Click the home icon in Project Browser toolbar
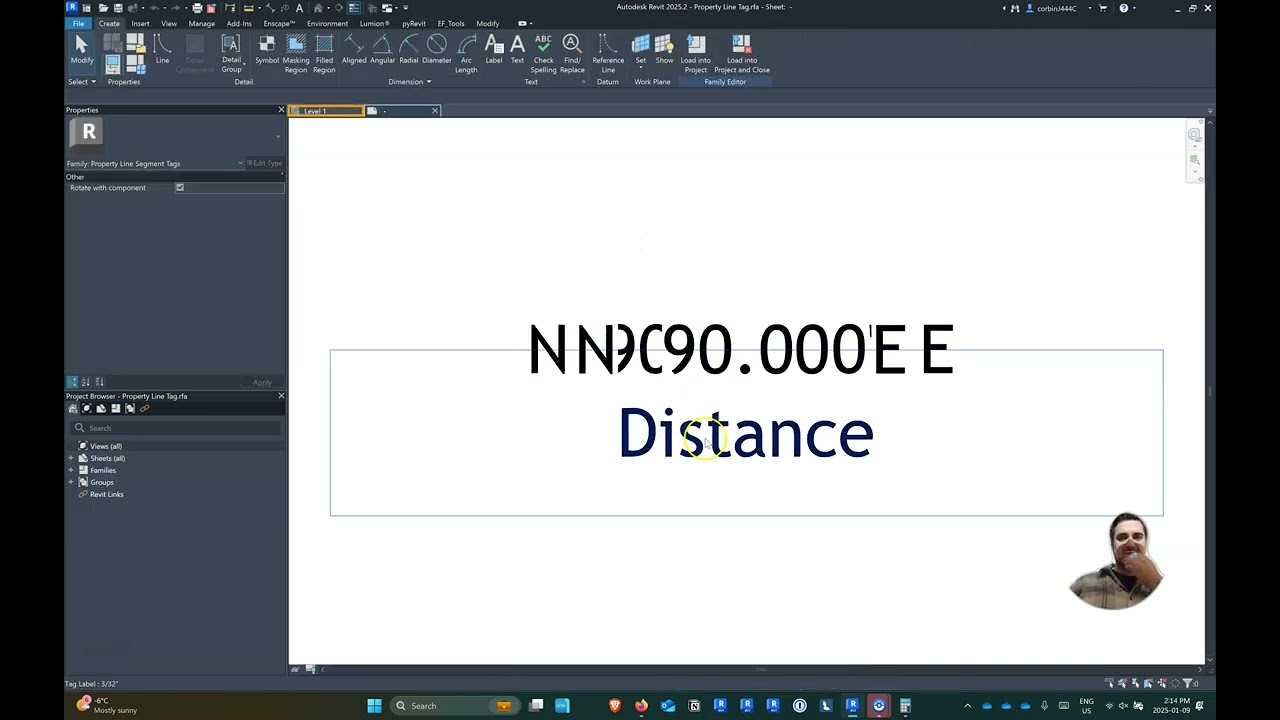1280x720 pixels. click(72, 408)
